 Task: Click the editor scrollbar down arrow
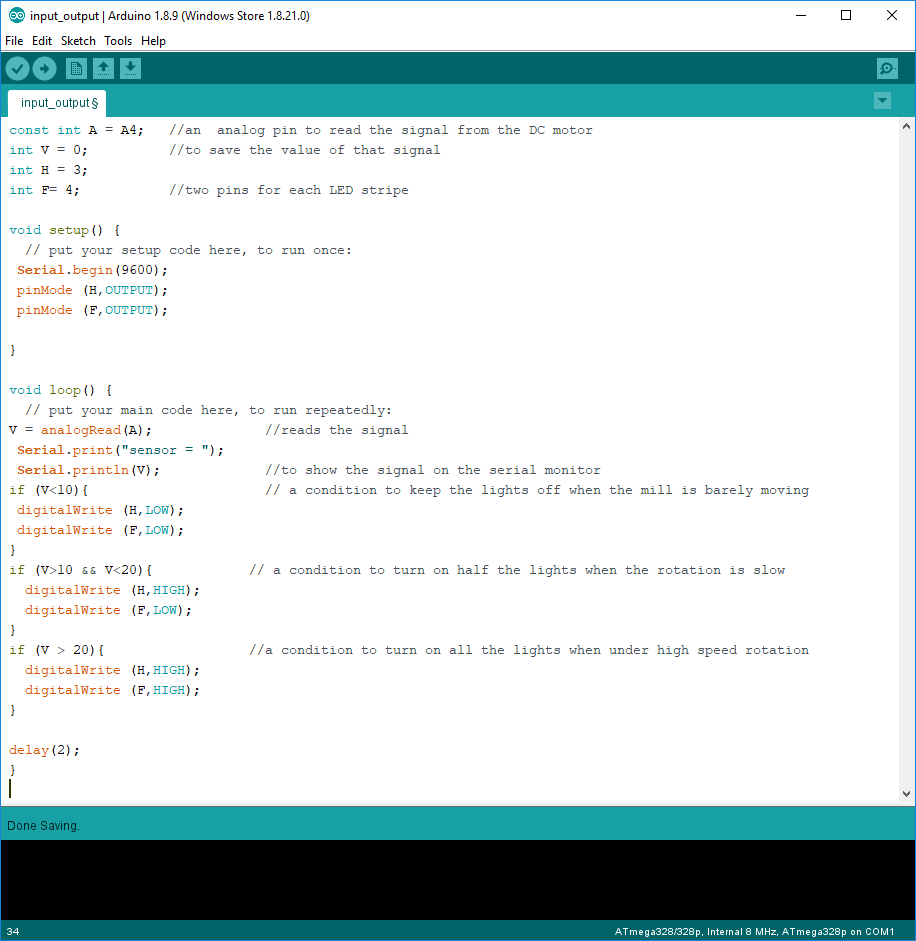point(906,793)
